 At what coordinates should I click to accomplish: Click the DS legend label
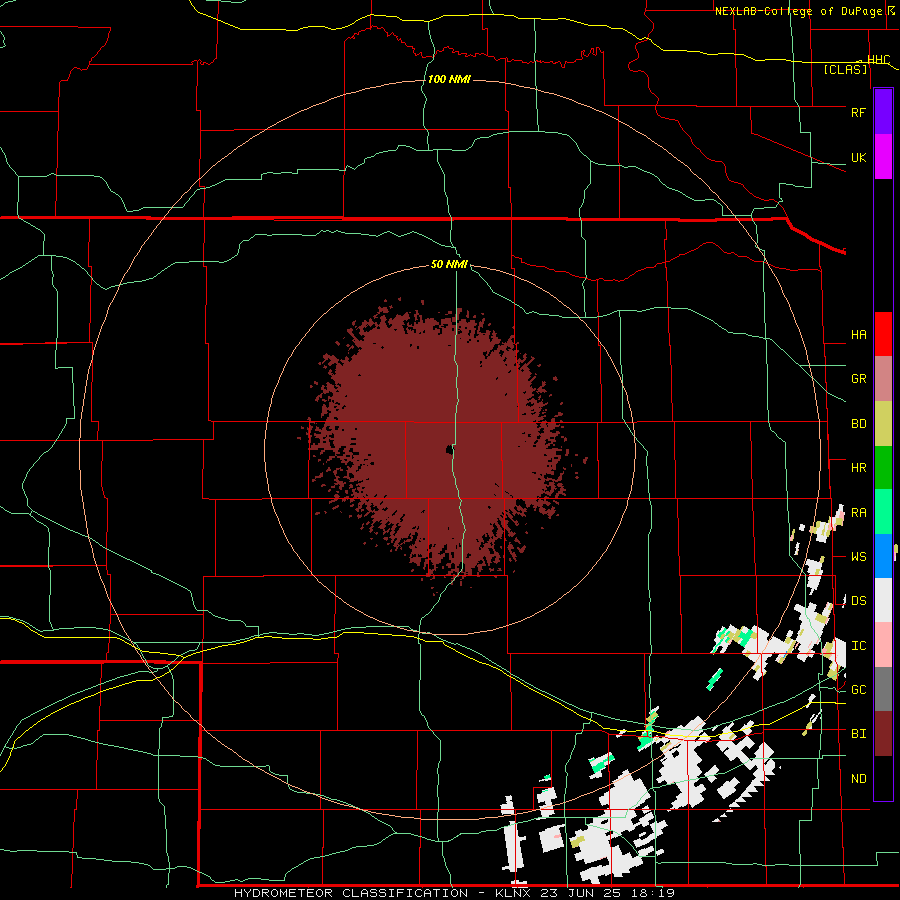pyautogui.click(x=858, y=601)
